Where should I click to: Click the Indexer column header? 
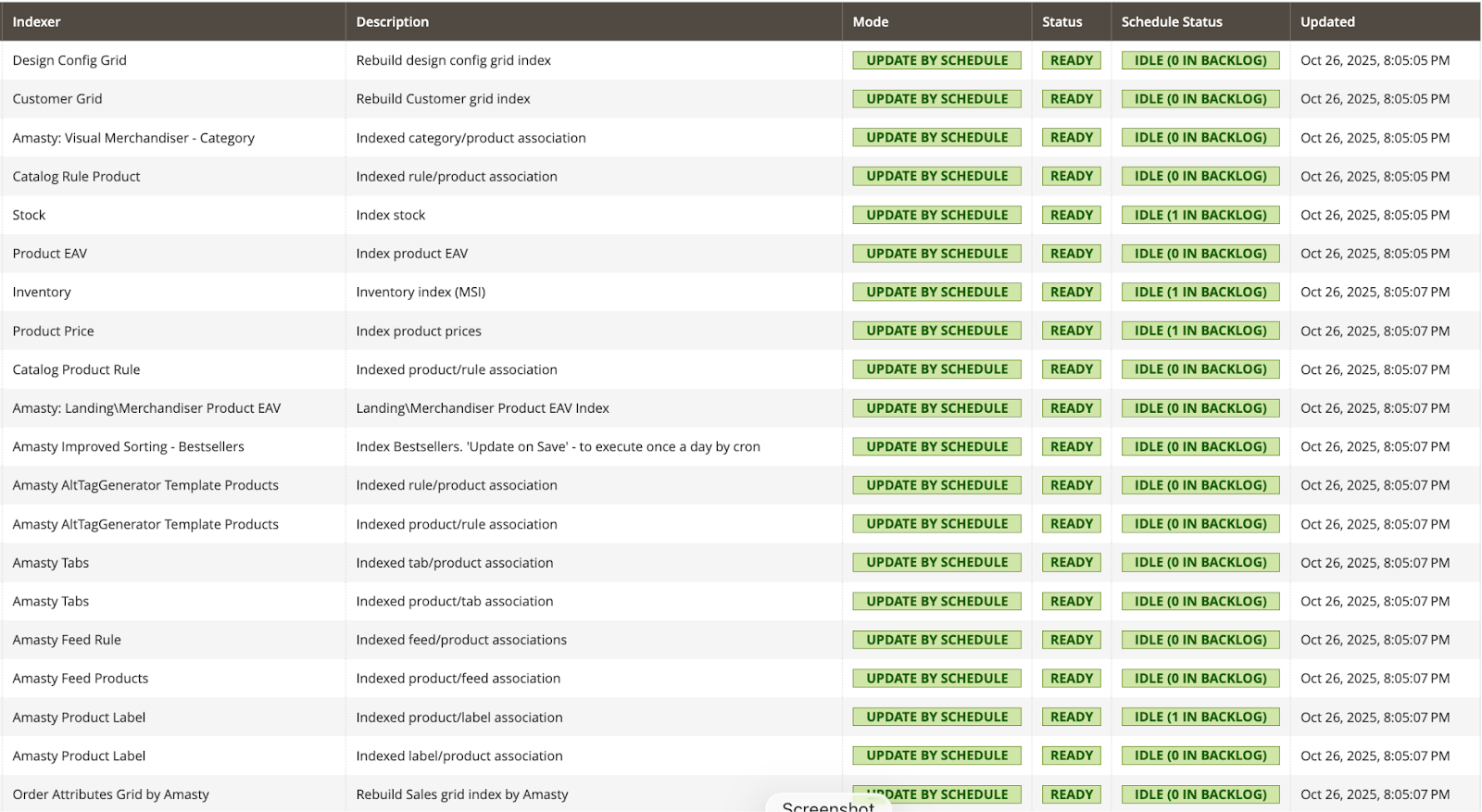pyautogui.click(x=37, y=21)
